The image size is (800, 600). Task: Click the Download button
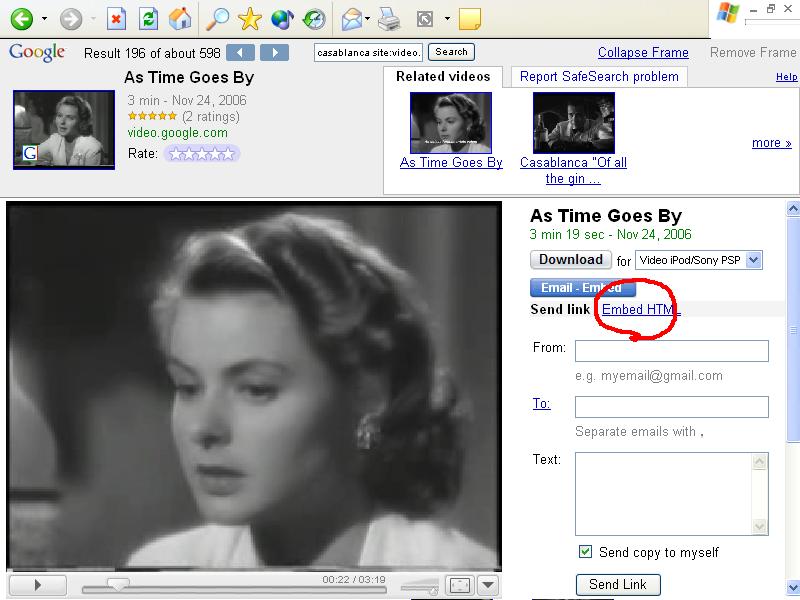click(x=570, y=260)
